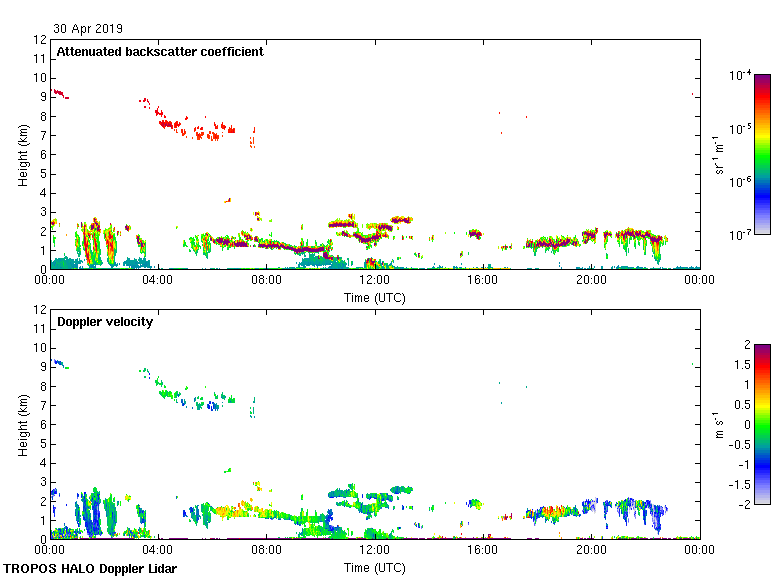Click 'Height (km)' label of the lower plot
Viewport: 780px width, 580px height.
point(22,424)
